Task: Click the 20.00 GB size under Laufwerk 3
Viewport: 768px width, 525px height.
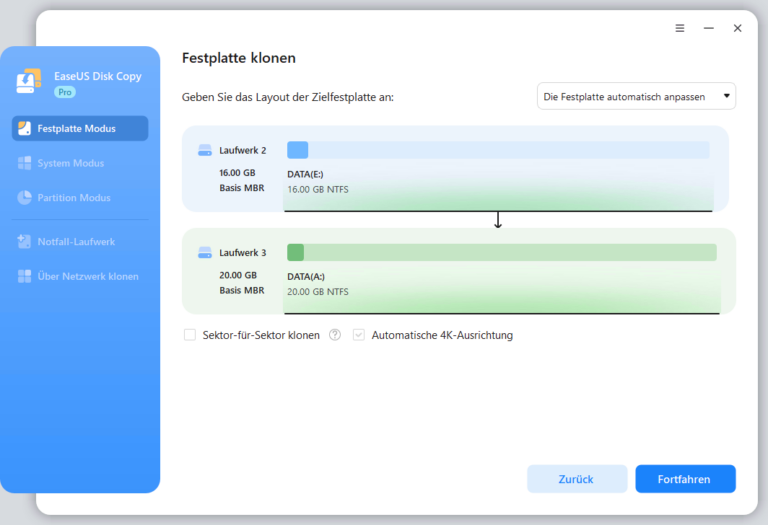Action: (x=238, y=275)
